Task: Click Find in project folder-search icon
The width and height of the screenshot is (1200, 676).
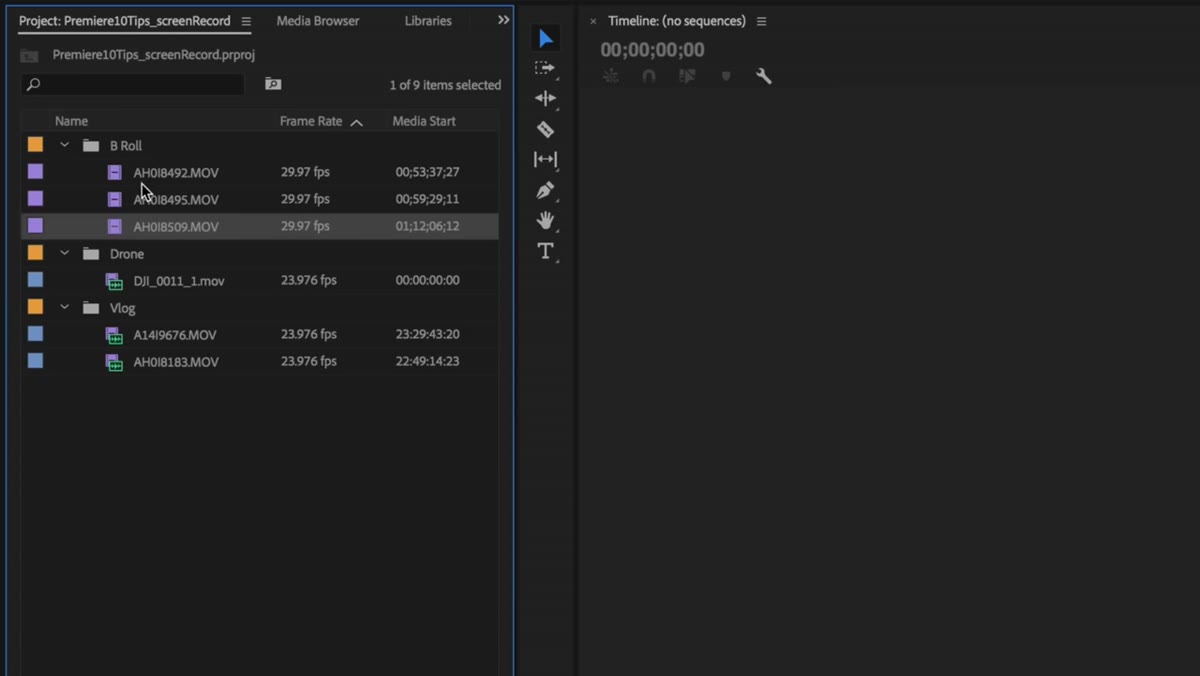Action: (x=273, y=84)
